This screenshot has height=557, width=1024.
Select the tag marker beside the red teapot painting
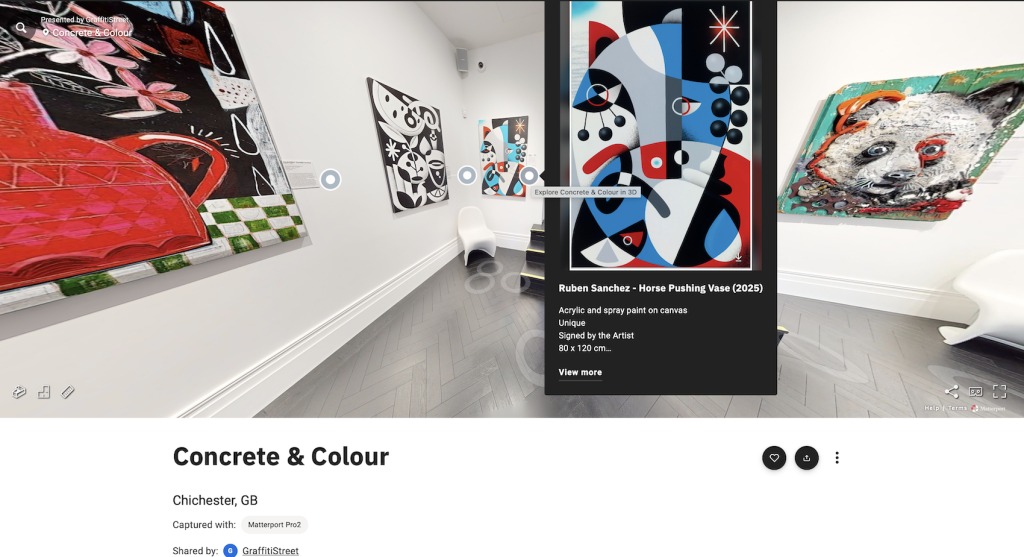[x=330, y=179]
